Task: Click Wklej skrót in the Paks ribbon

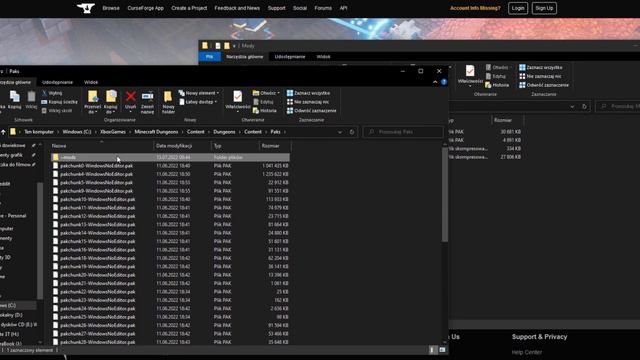Action: [57, 111]
